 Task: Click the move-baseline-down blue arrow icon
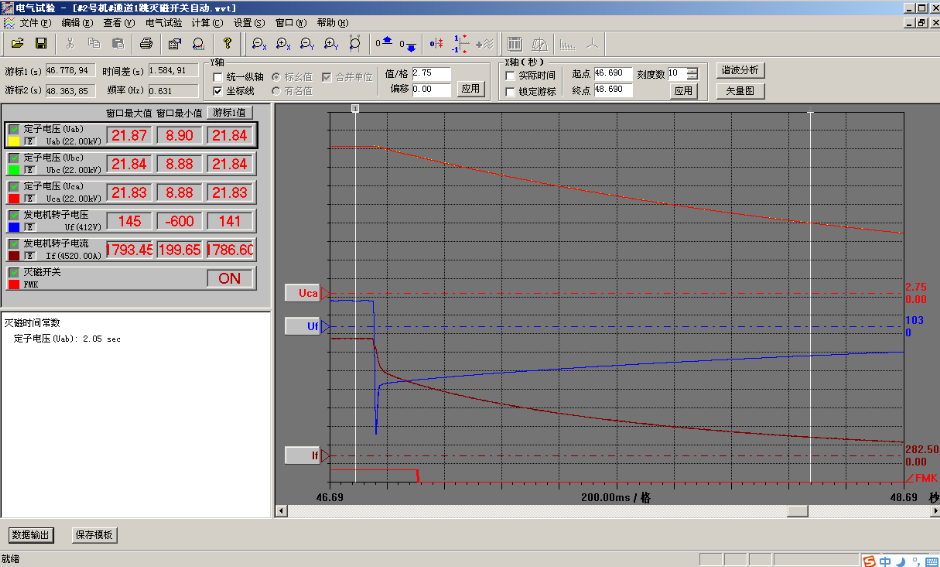(408, 44)
